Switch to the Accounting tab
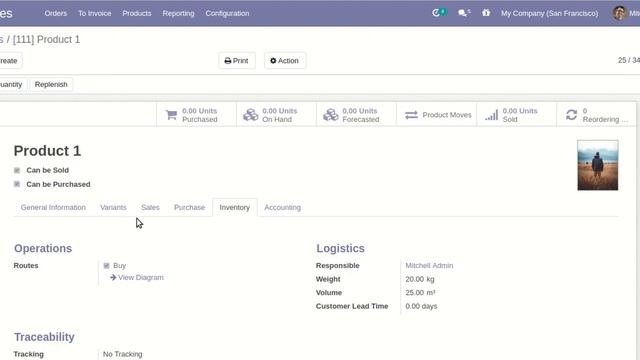640x360 pixels. (282, 207)
